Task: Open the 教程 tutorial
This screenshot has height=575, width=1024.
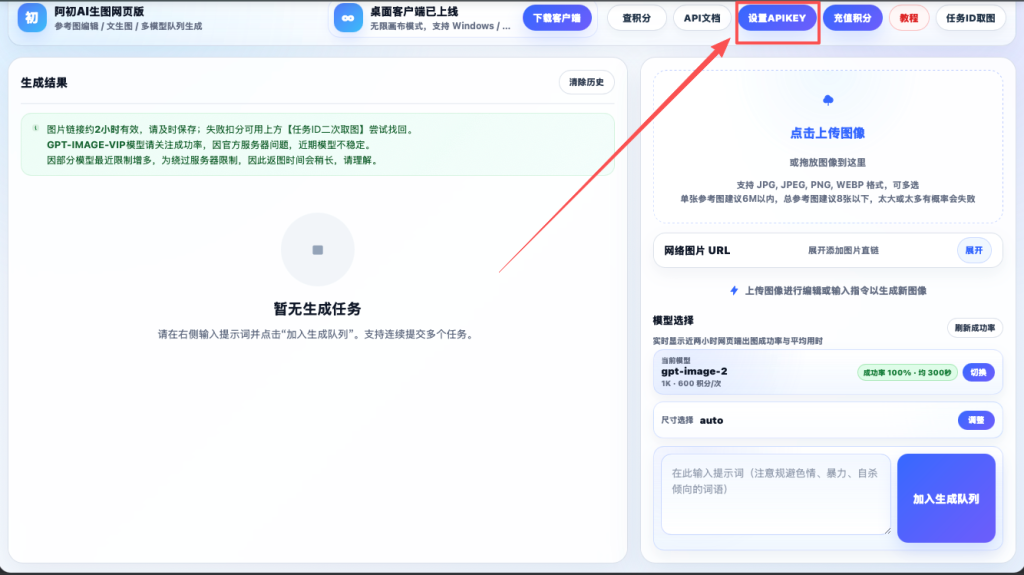Action: click(x=909, y=18)
